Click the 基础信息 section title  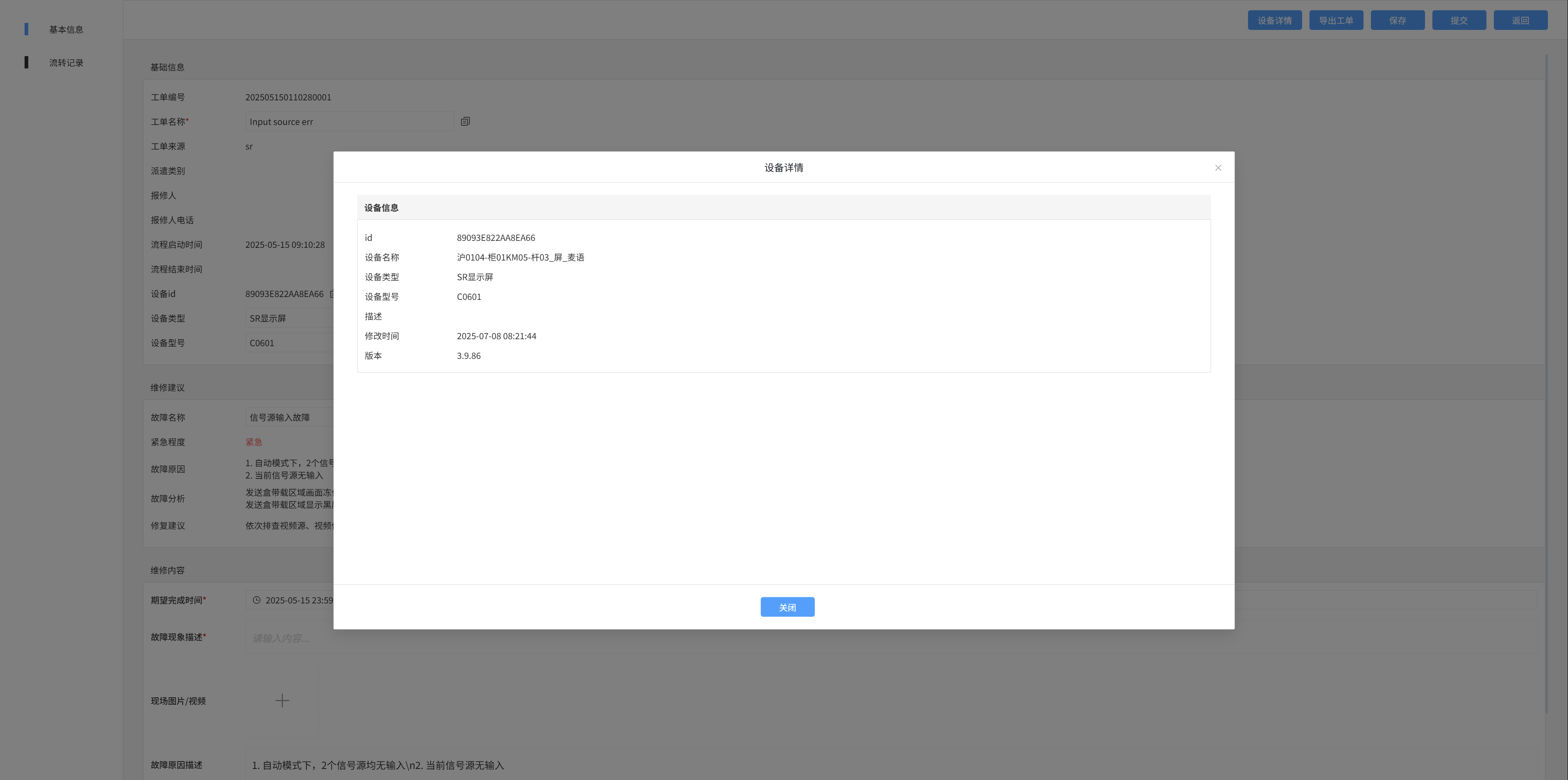pos(168,67)
